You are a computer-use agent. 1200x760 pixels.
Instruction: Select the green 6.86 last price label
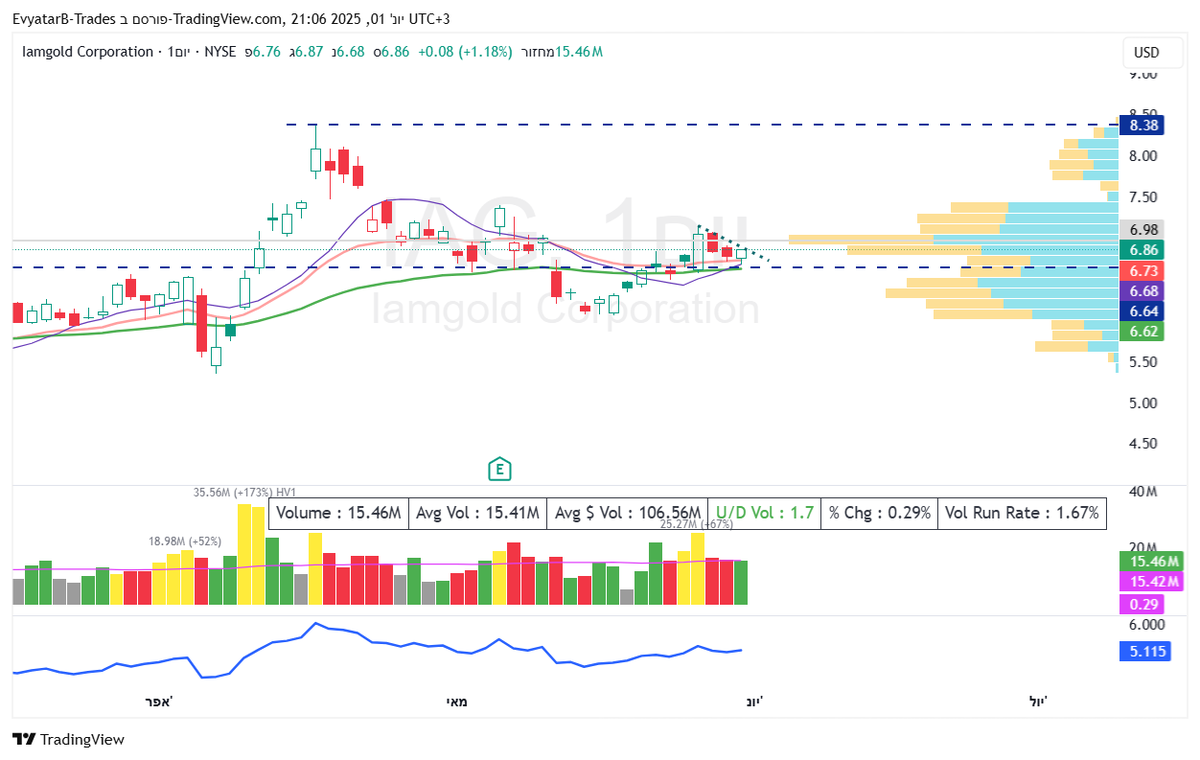tap(1143, 250)
